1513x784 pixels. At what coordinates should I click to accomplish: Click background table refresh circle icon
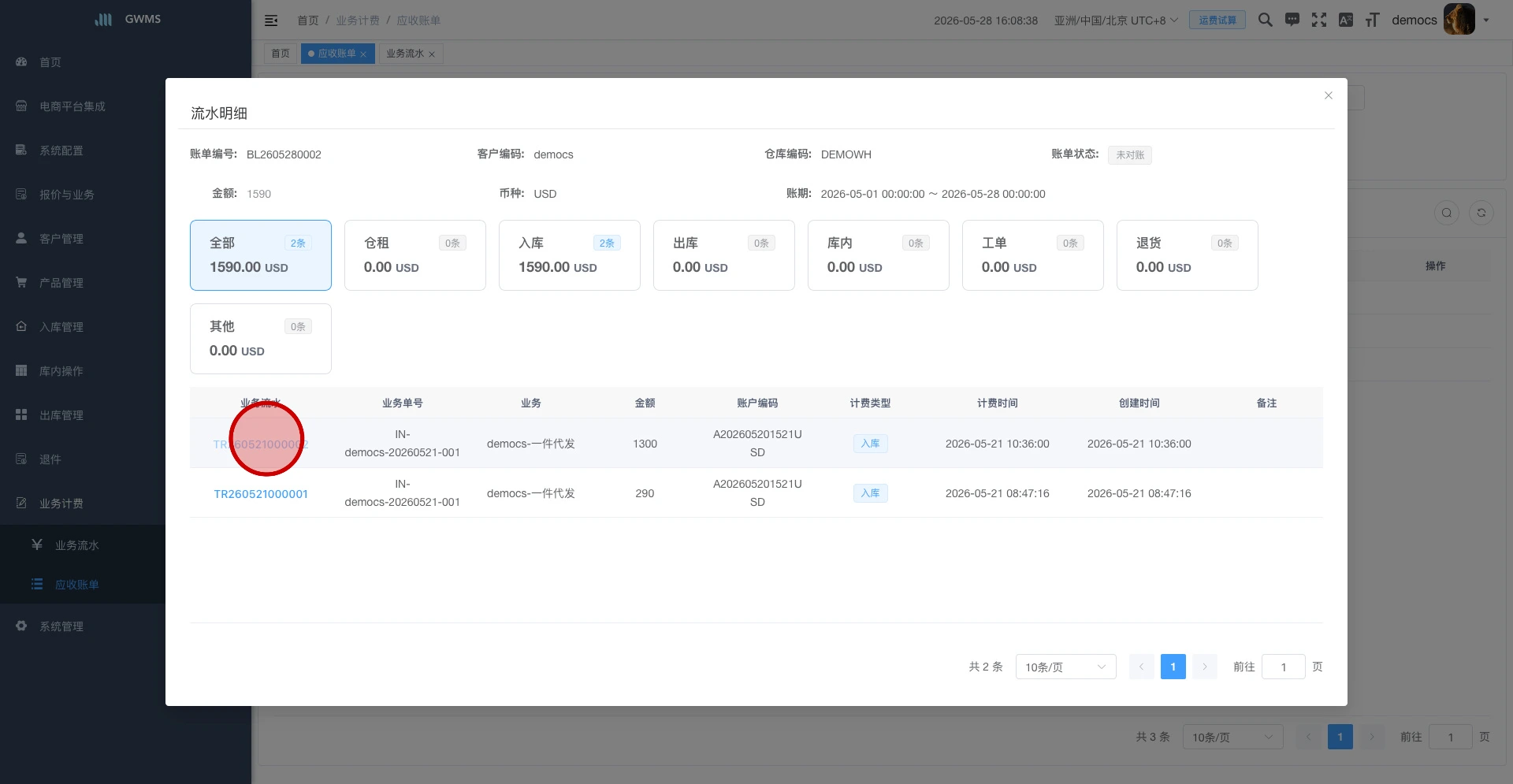click(1481, 213)
